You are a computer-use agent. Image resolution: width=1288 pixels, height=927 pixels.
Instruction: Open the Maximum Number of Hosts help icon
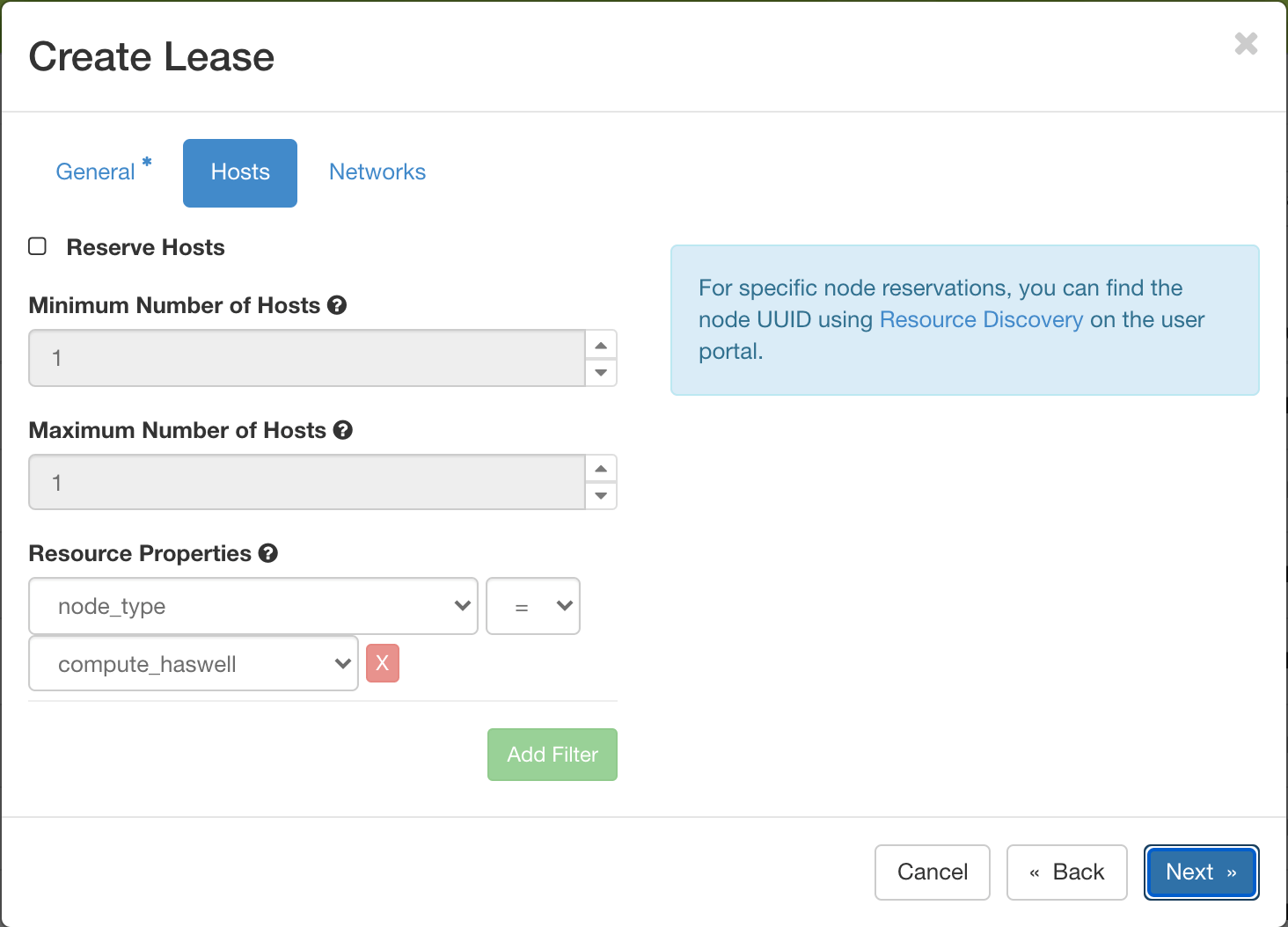pyautogui.click(x=344, y=430)
